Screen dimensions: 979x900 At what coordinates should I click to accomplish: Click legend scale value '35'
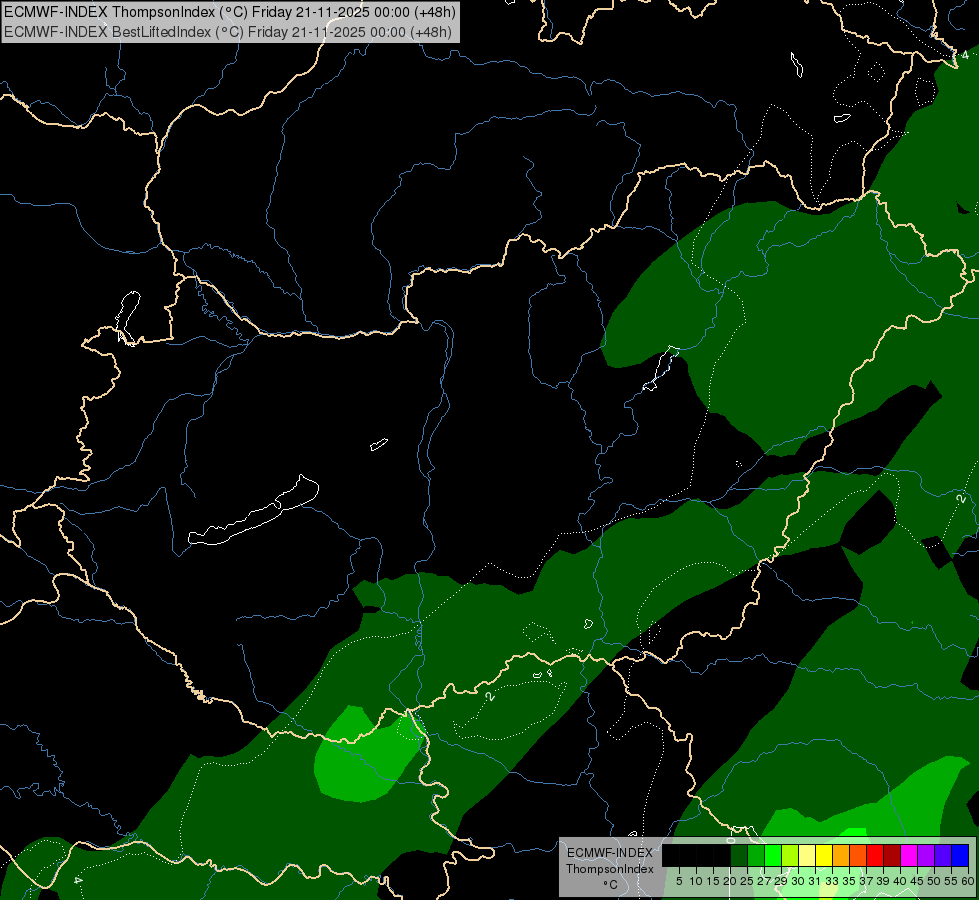(x=849, y=881)
